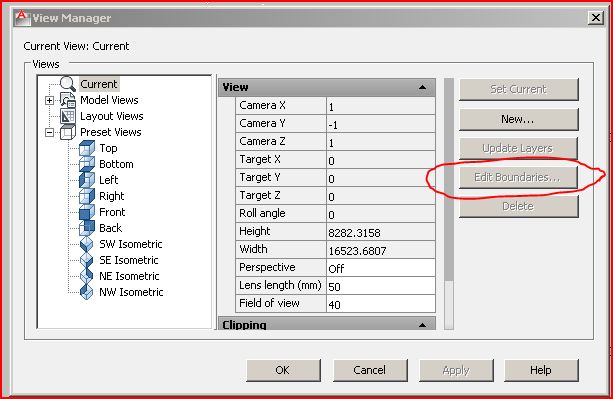Click the Camera Y value -1

381,124
